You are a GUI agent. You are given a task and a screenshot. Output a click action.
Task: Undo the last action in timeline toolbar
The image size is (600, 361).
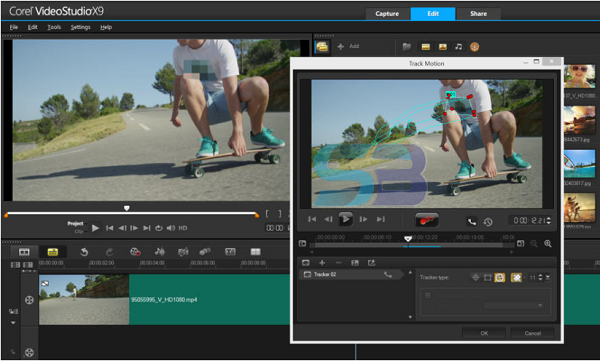[84, 252]
